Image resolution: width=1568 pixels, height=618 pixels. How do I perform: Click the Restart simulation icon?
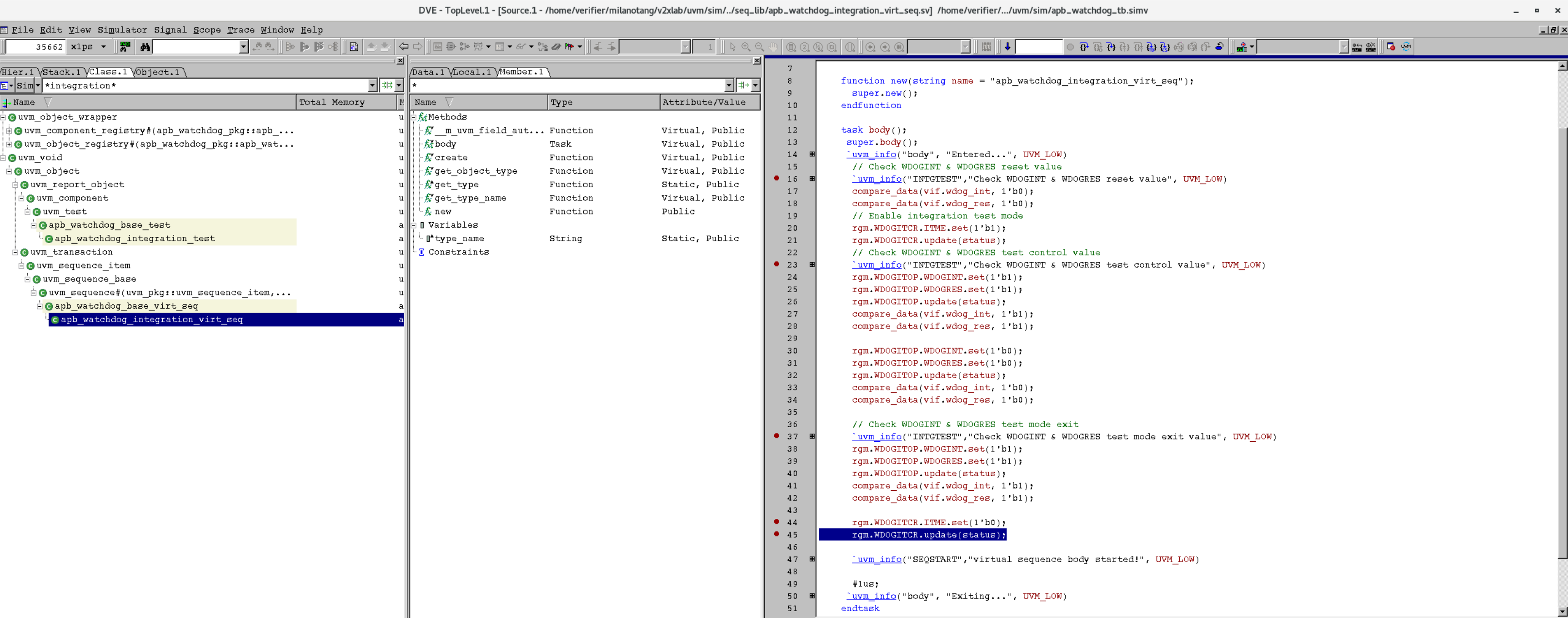pyautogui.click(x=1219, y=47)
